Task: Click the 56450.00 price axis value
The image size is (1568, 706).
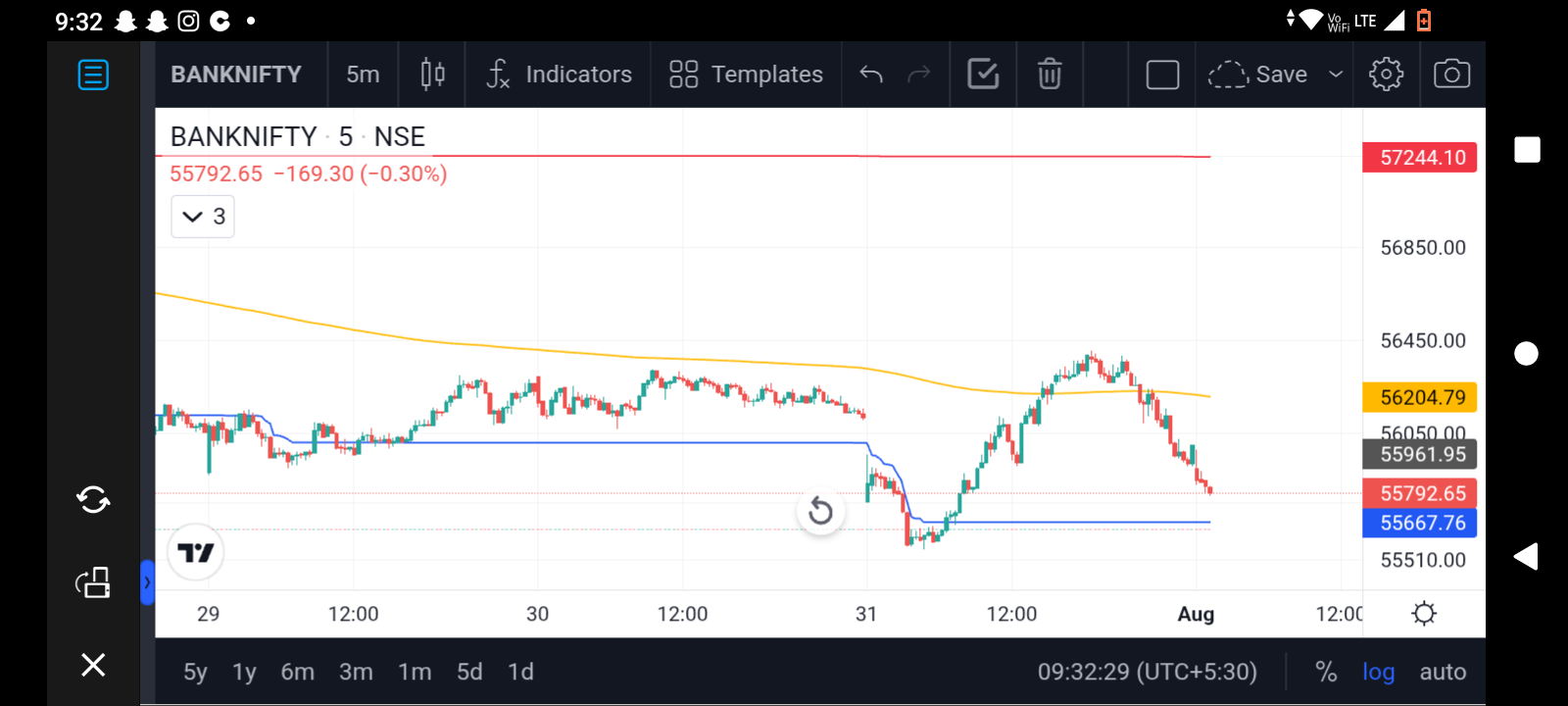Action: point(1423,340)
